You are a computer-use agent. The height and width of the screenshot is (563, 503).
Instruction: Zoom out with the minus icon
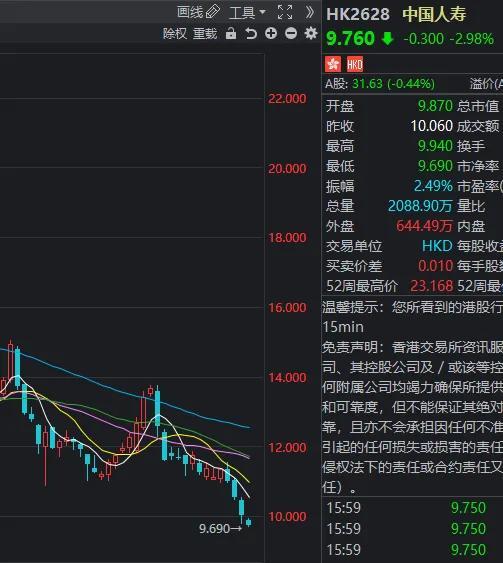pyautogui.click(x=291, y=33)
